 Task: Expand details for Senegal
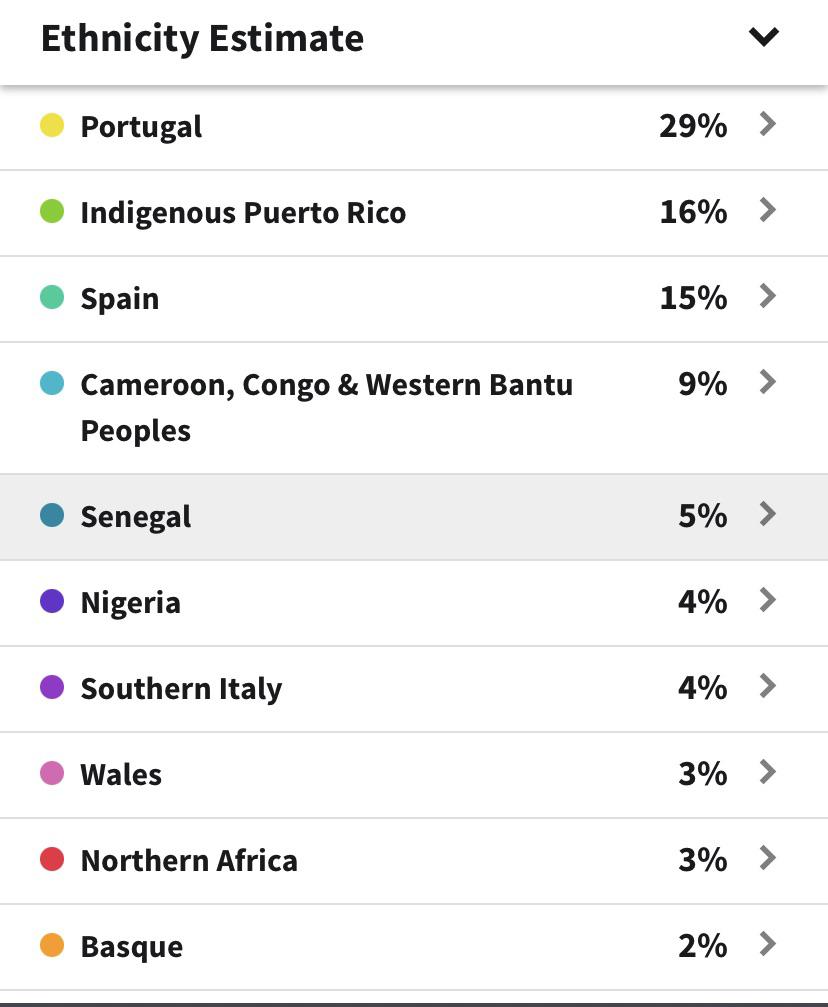pos(767,513)
